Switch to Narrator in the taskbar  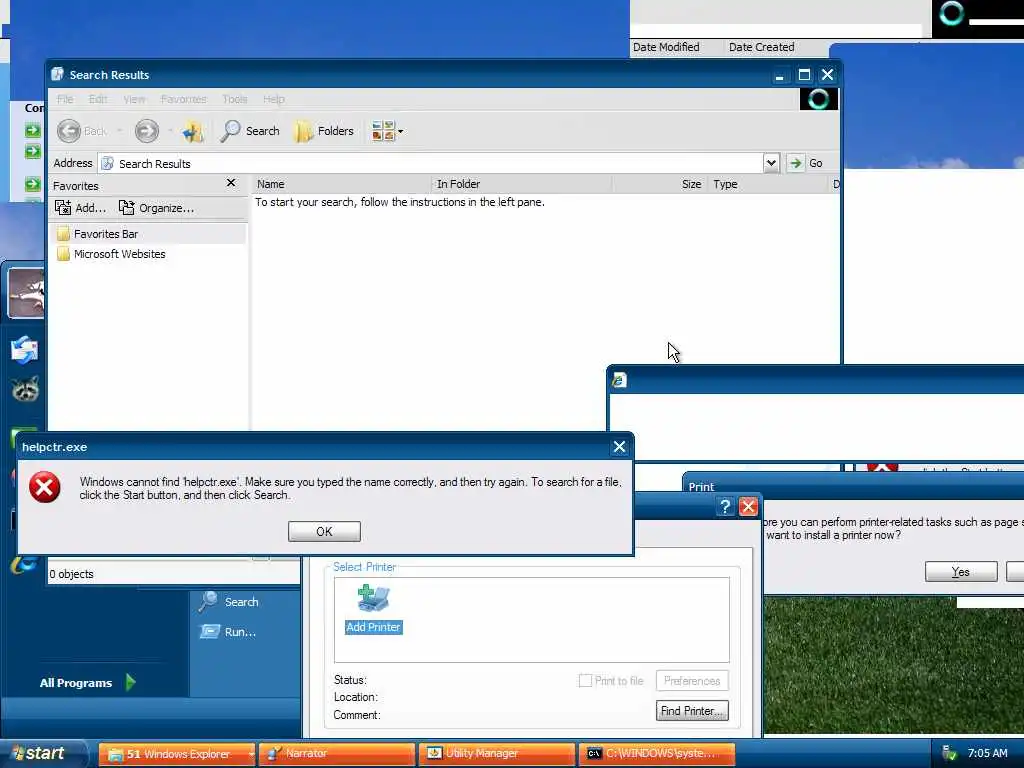point(337,754)
